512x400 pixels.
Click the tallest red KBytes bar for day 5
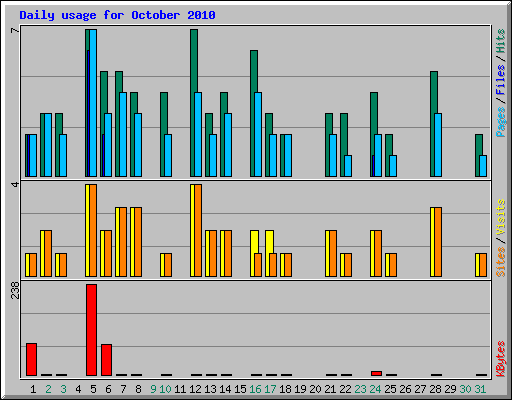(x=91, y=330)
